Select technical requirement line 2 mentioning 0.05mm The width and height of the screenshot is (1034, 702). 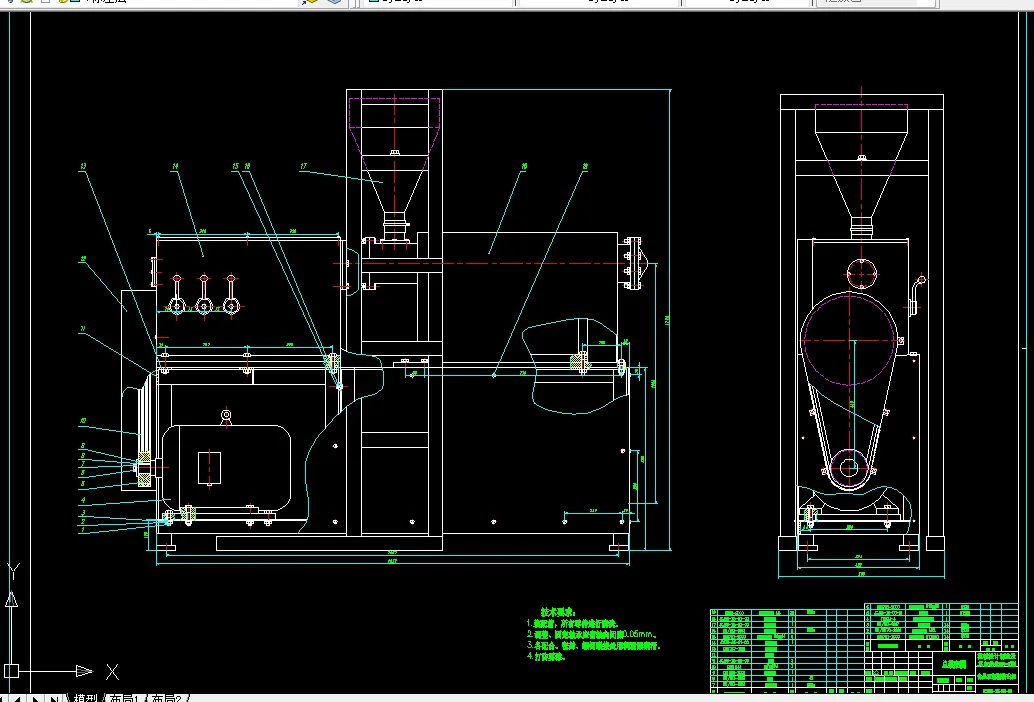pos(592,634)
